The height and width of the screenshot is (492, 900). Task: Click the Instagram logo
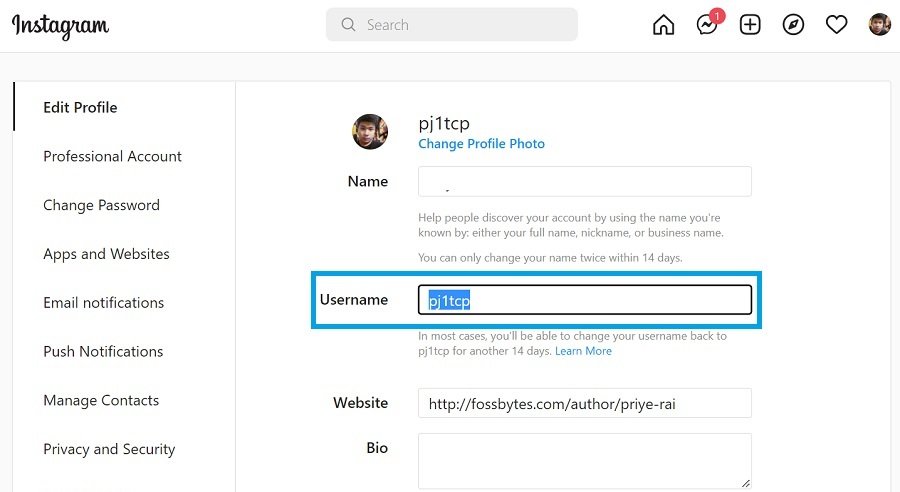60,26
